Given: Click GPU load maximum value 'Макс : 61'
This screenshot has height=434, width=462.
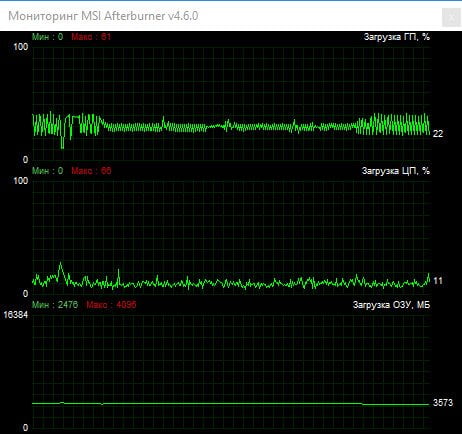Looking at the screenshot, I should [91, 37].
